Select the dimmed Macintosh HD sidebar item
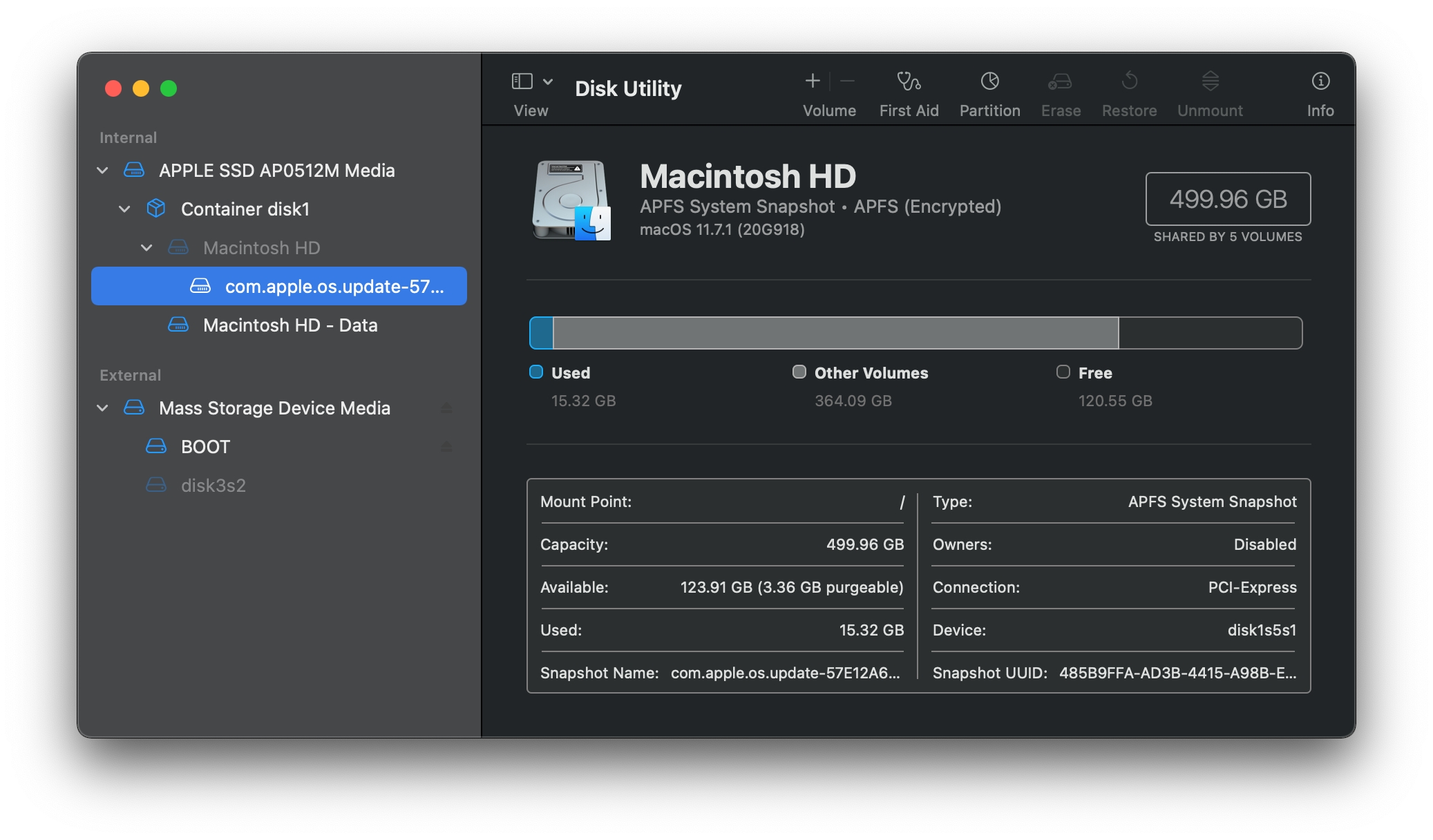The image size is (1433, 840). [x=262, y=248]
